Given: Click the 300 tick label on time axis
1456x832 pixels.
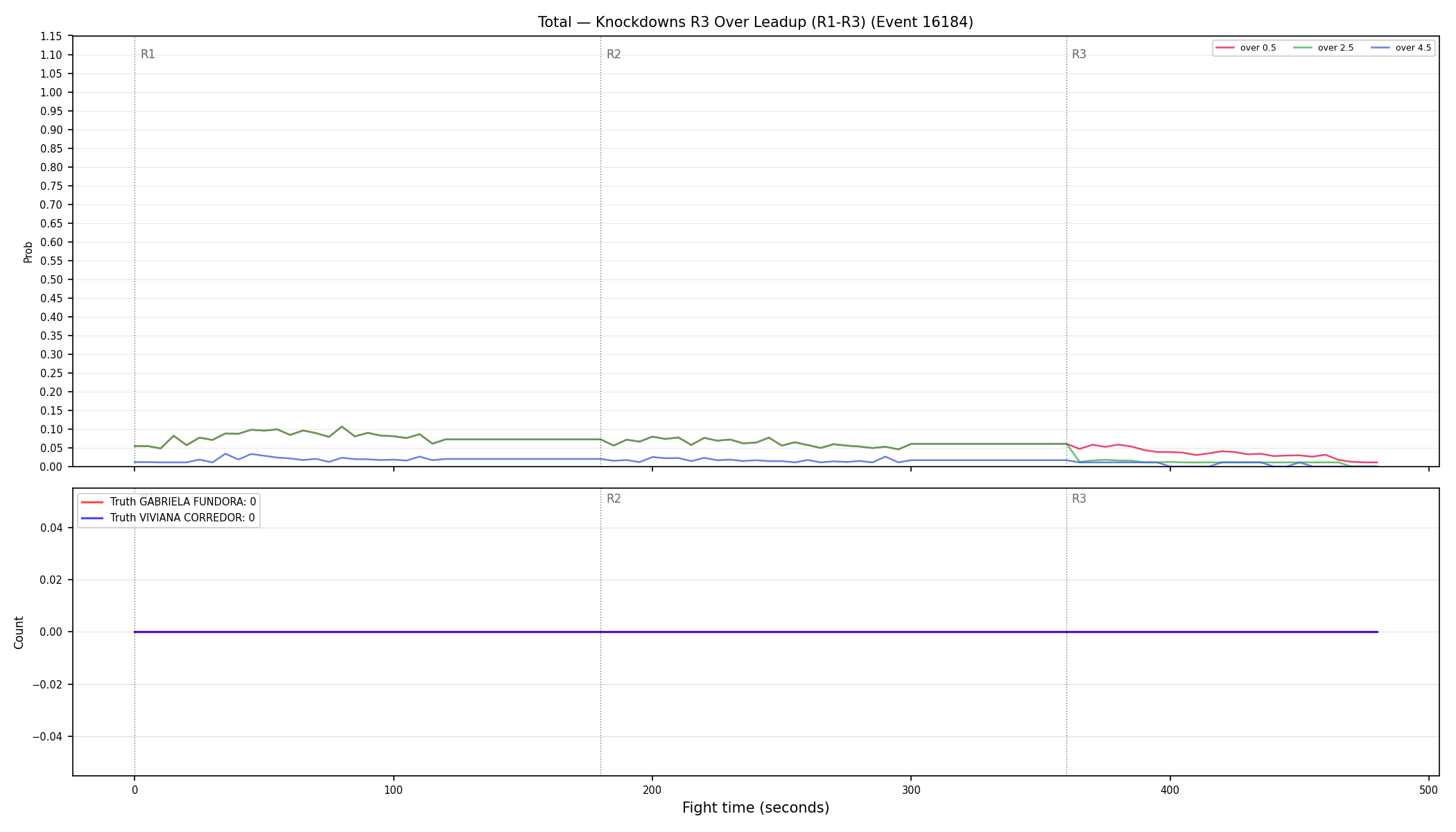Looking at the screenshot, I should tap(911, 790).
